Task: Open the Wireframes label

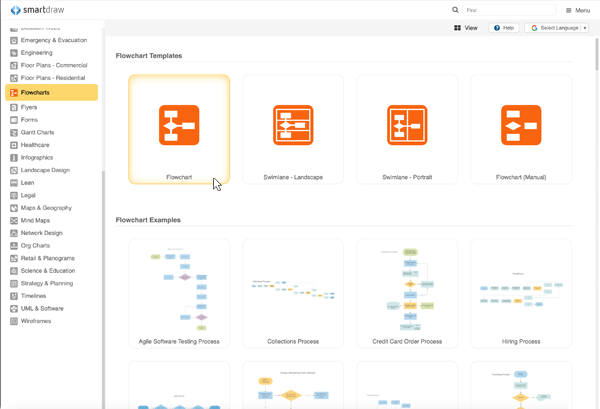Action: (x=36, y=321)
